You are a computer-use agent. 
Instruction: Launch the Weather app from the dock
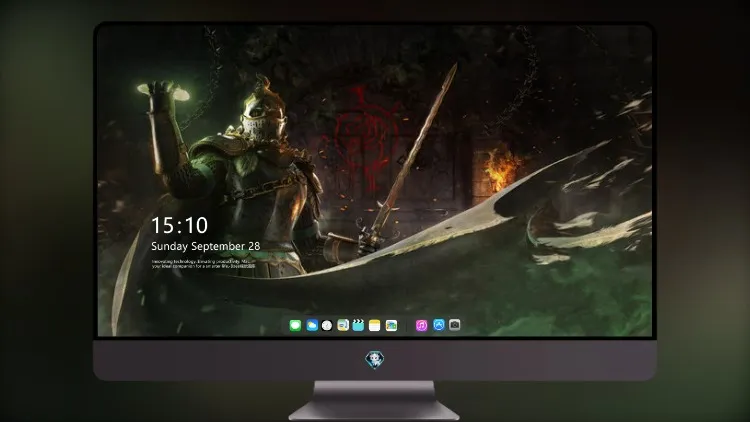[312, 325]
